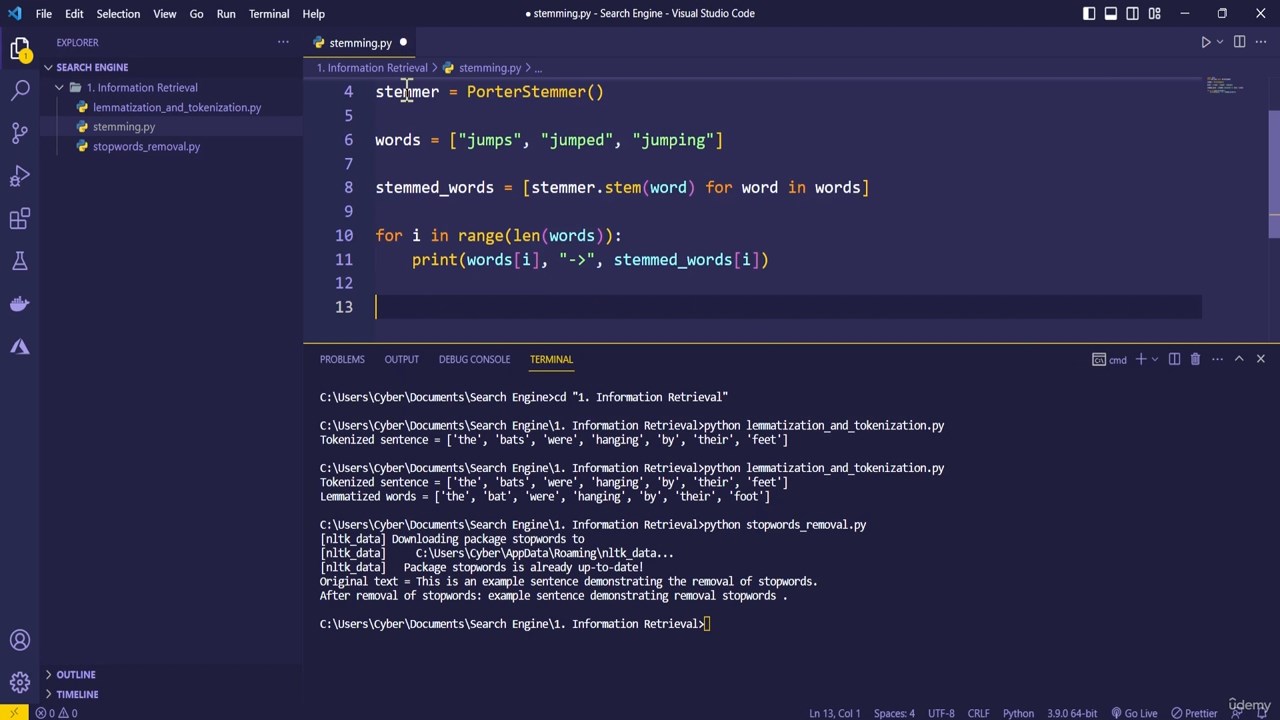The width and height of the screenshot is (1280, 720).
Task: Click Ln 13, Col 1 in status bar
Action: pyautogui.click(x=835, y=713)
